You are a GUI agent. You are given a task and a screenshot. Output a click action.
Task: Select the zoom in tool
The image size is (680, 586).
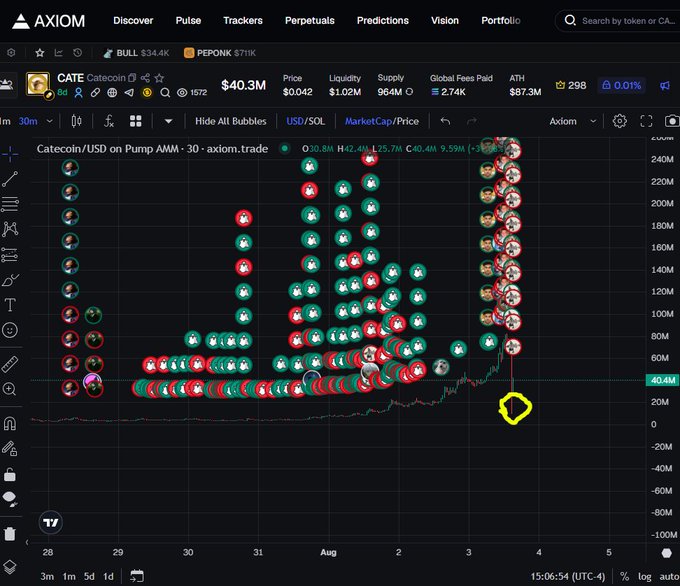10,389
